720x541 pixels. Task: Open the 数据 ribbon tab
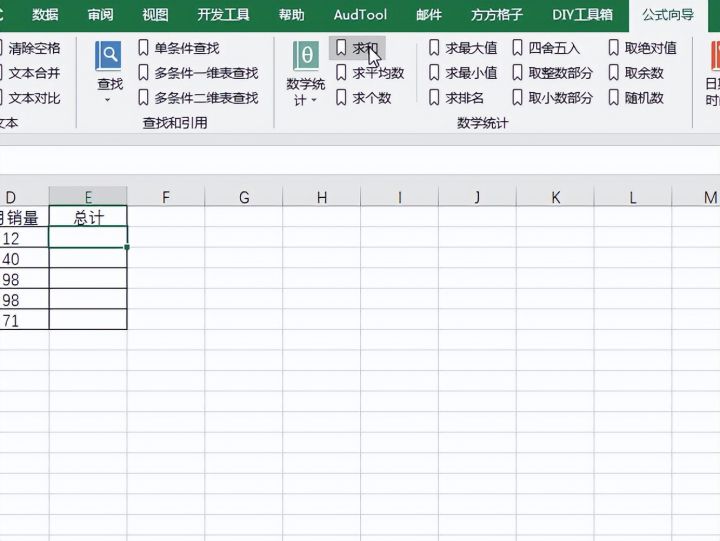tap(45, 15)
